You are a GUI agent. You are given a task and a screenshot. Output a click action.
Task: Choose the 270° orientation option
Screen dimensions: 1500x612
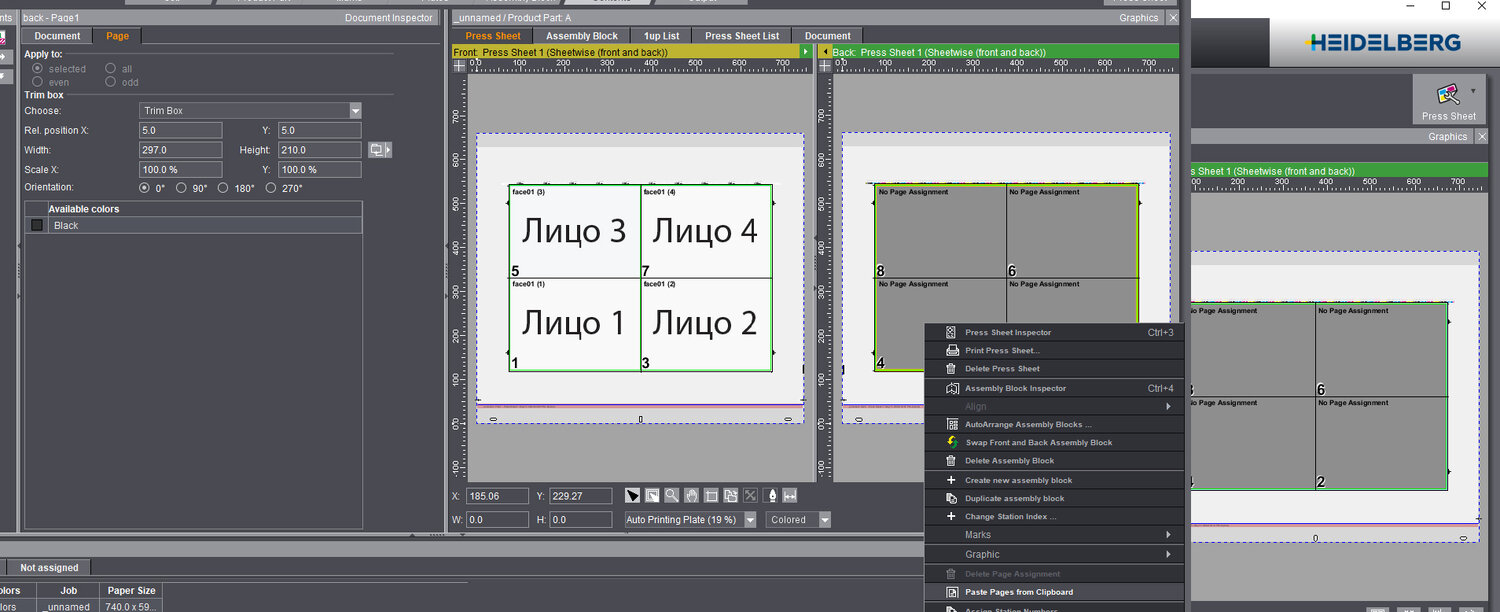tap(271, 188)
